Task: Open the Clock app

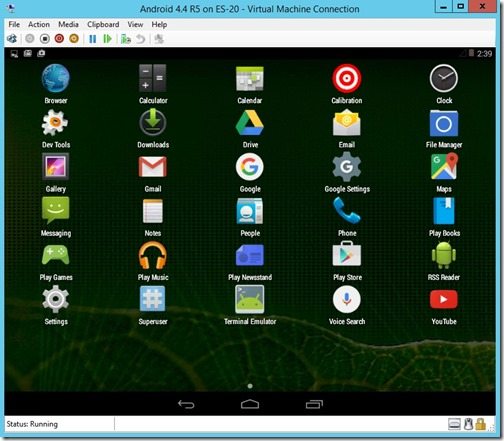Action: point(444,78)
